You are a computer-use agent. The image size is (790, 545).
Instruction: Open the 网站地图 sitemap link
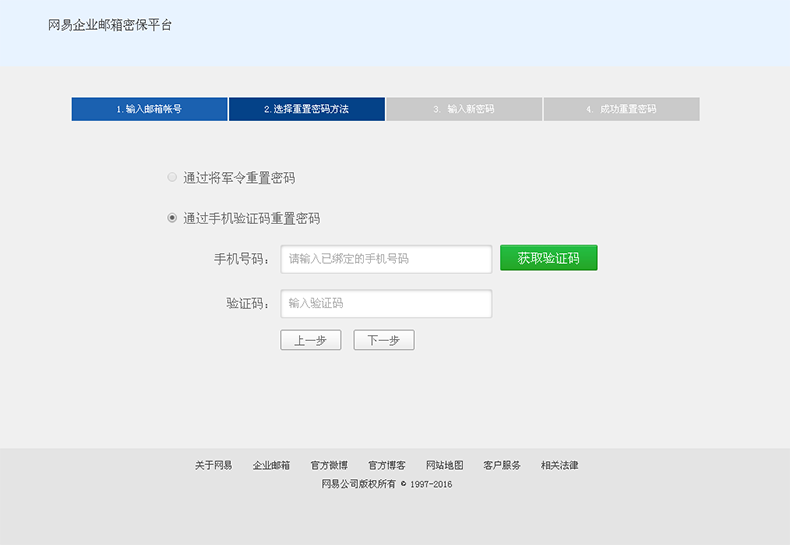[x=444, y=465]
